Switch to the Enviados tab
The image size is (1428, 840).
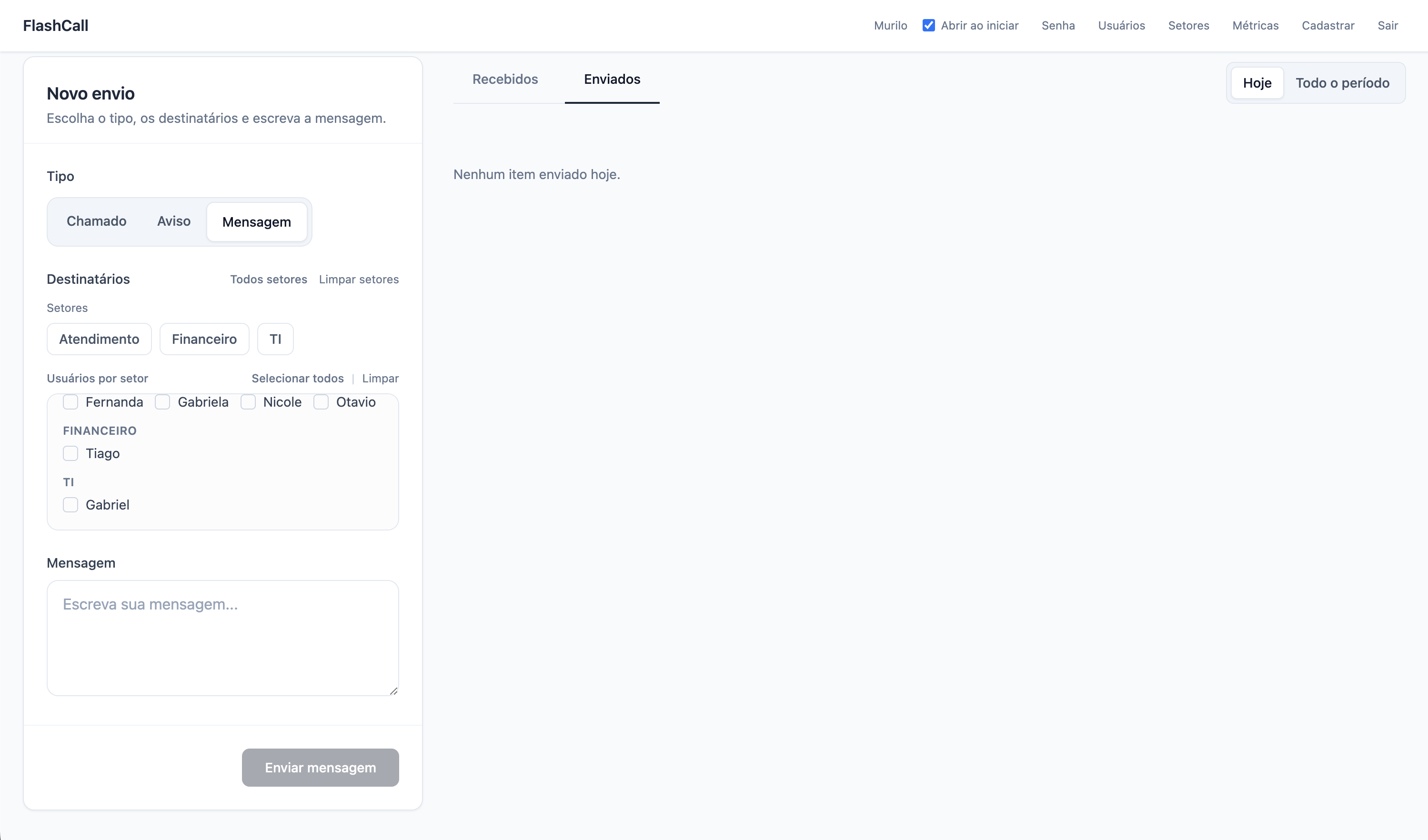(612, 80)
